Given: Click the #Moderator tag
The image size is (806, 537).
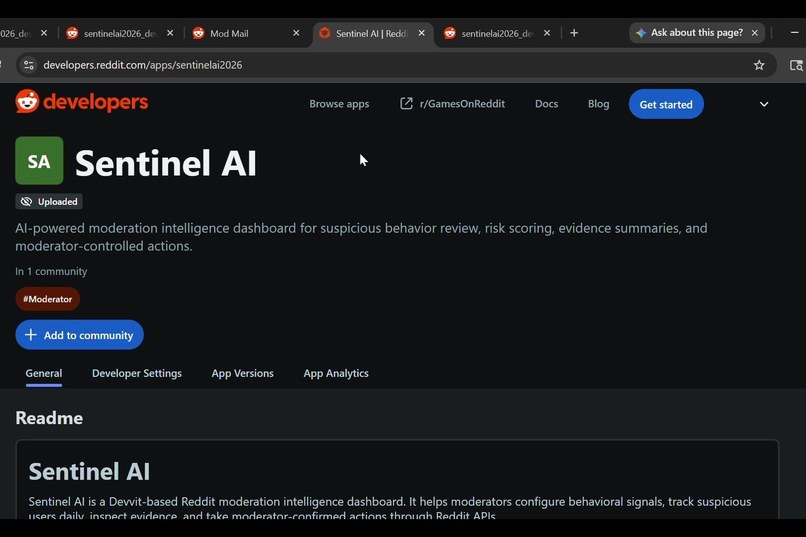Looking at the screenshot, I should click(47, 299).
